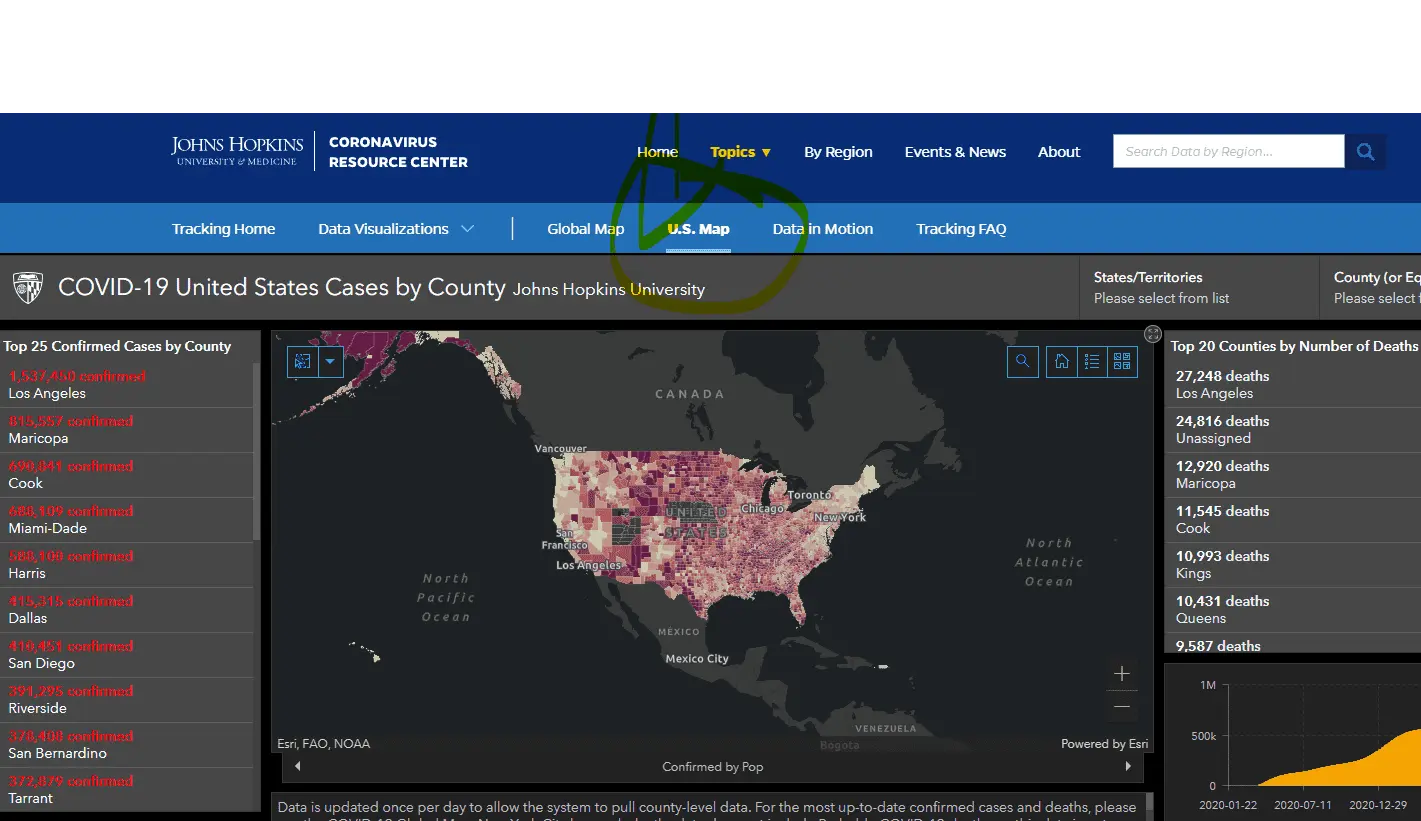Expand the Data Visualizations menu
This screenshot has height=821, width=1421.
pyautogui.click(x=396, y=229)
